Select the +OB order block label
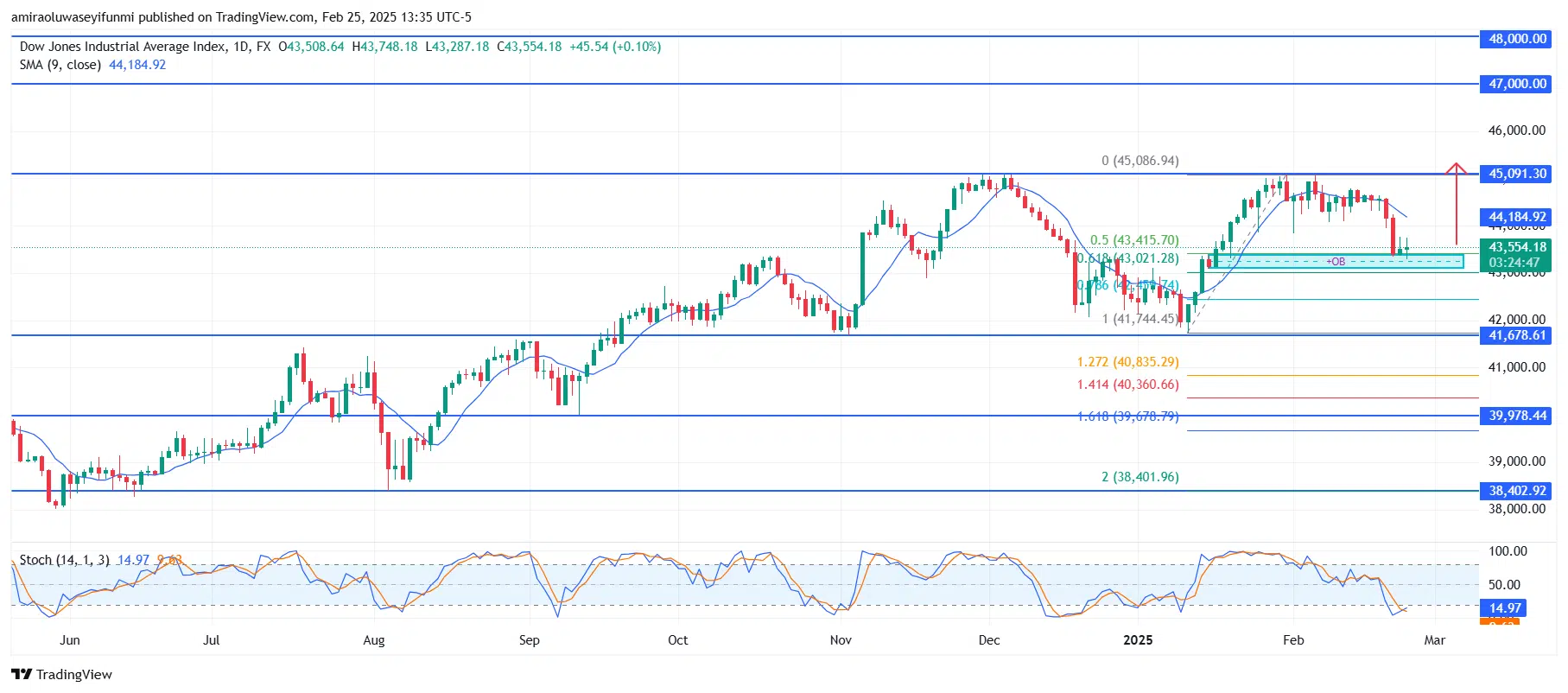The width and height of the screenshot is (1568, 693). [x=1336, y=262]
